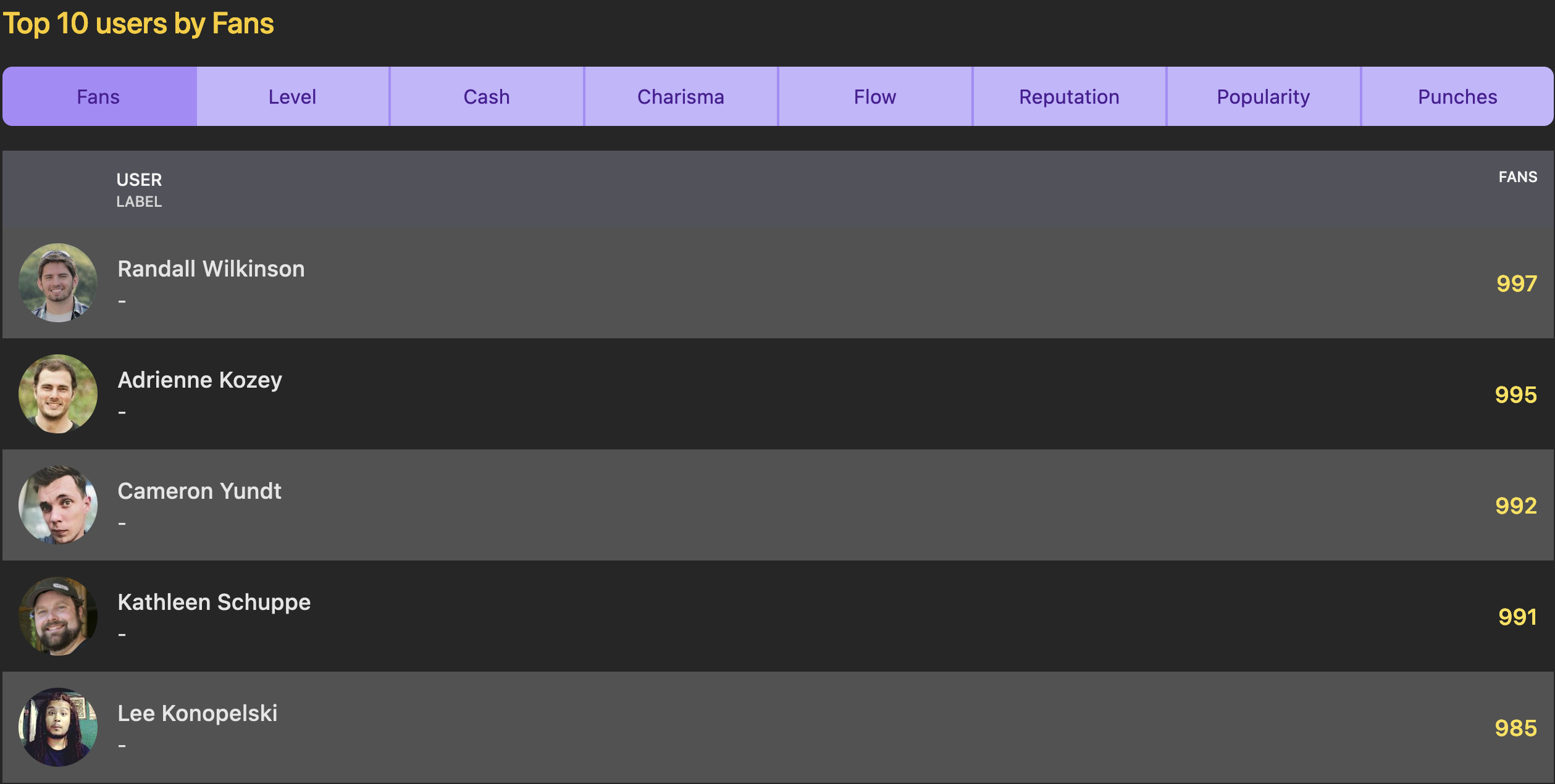Open Cameron Yundt's profile name
The width and height of the screenshot is (1555, 784).
pos(199,491)
